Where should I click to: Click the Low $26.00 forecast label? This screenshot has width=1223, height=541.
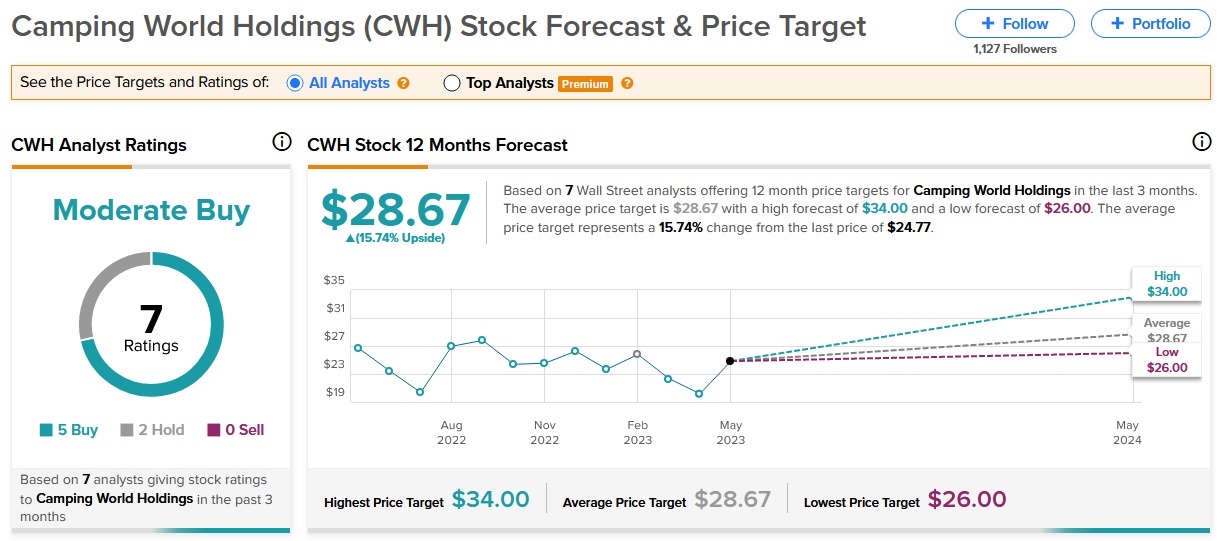1166,360
